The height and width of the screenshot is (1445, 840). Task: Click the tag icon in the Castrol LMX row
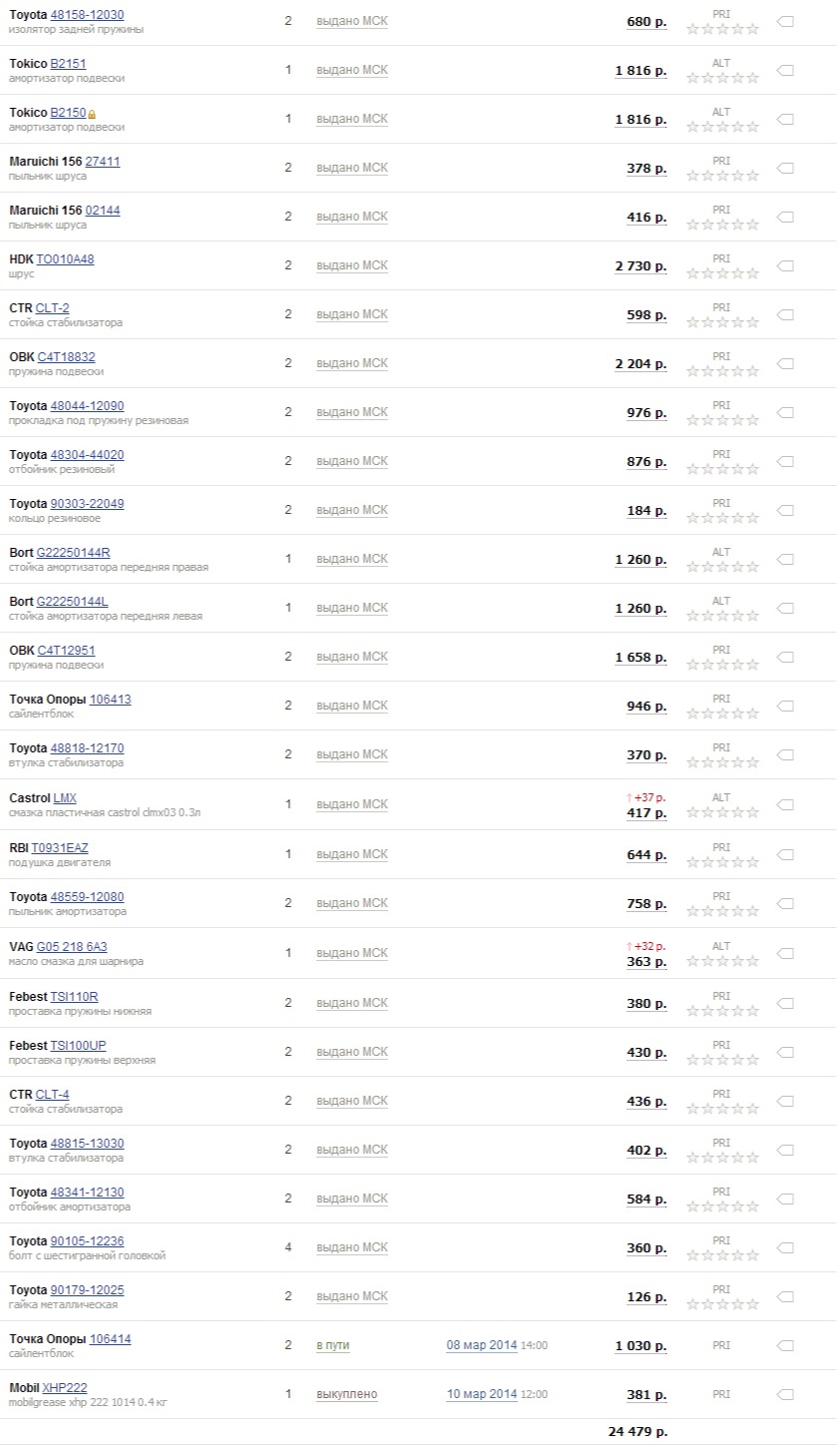point(785,804)
